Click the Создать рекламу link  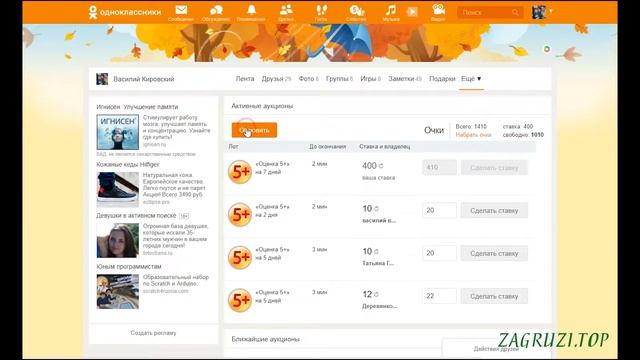point(153,333)
